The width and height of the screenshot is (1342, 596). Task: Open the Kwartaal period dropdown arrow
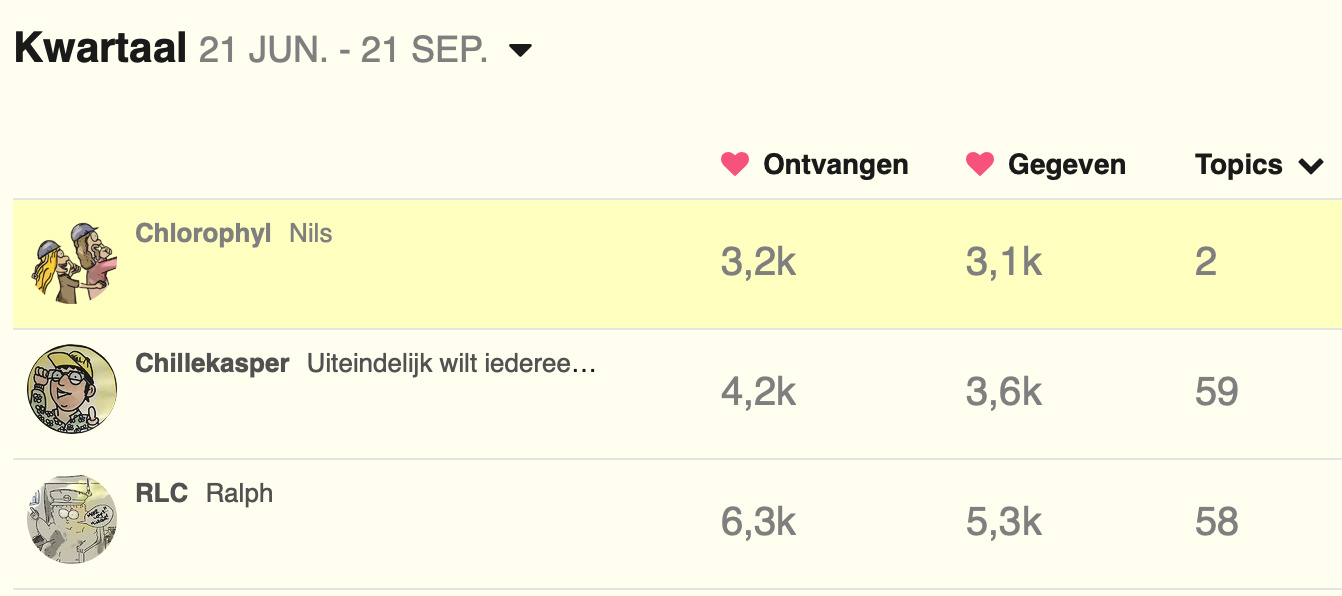click(x=520, y=50)
